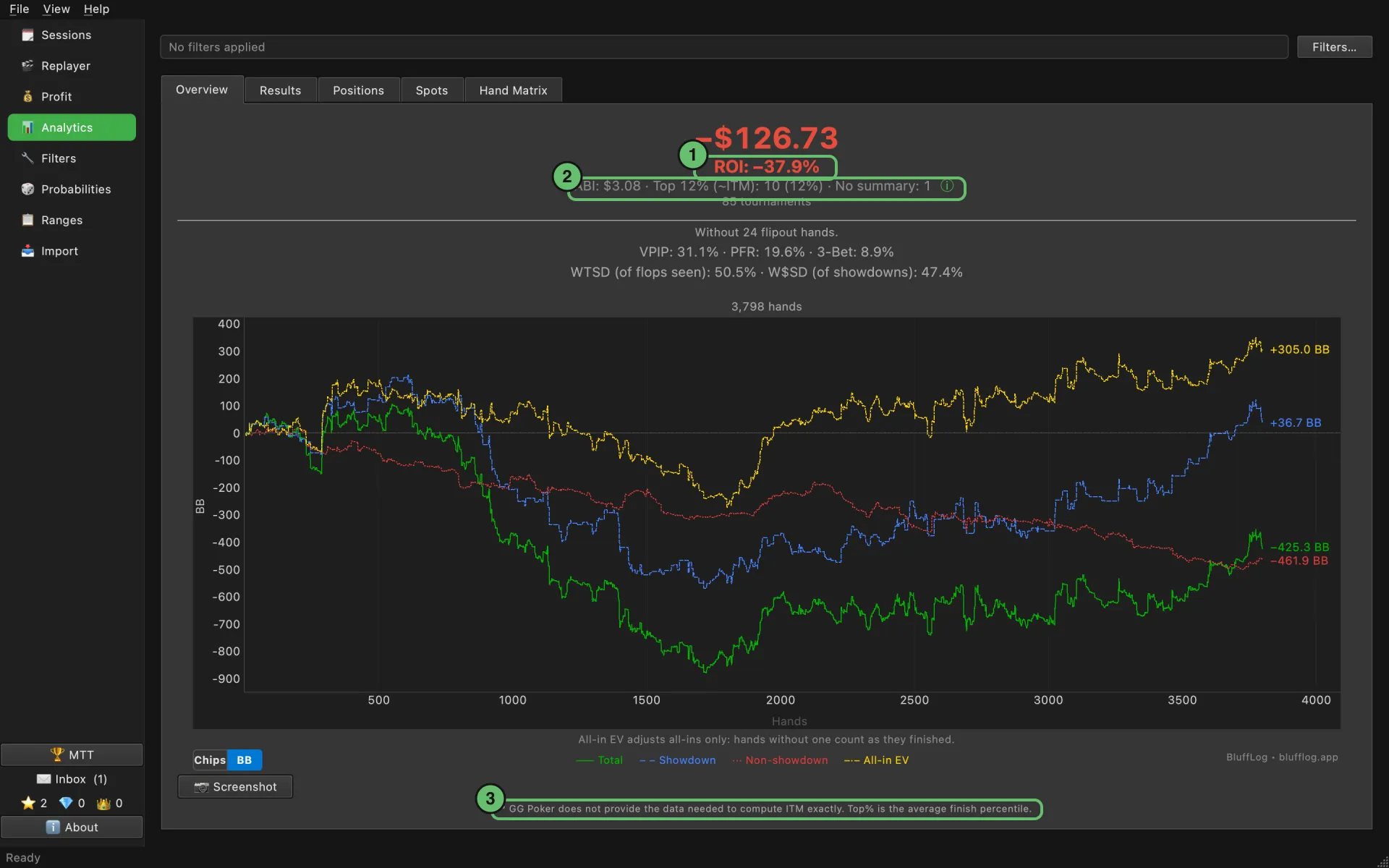
Task: Click the Probabilities dice icon
Action: 27,189
